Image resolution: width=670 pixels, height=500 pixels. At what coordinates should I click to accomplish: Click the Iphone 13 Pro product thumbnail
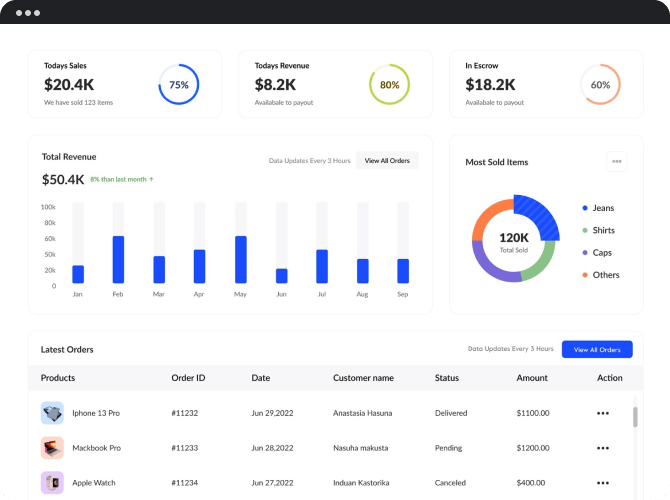click(x=52, y=413)
